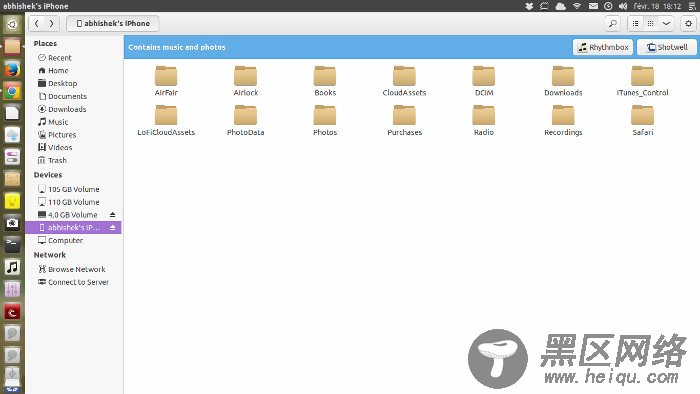The image size is (700, 394).
Task: Open the mail indicator in top bar
Action: [593, 6]
